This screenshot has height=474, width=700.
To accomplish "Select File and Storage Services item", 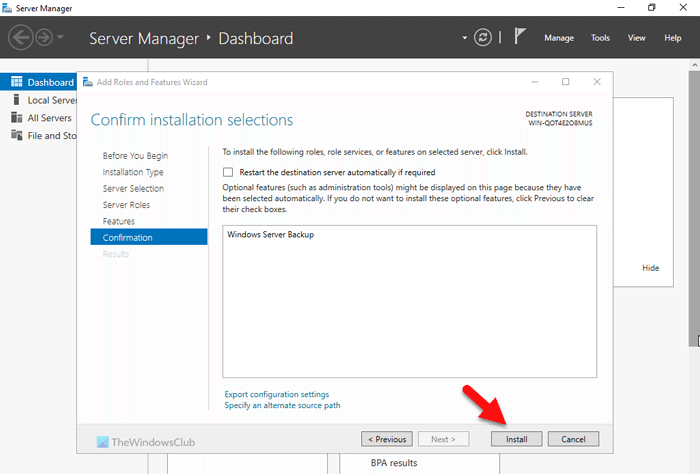I will tap(38, 136).
